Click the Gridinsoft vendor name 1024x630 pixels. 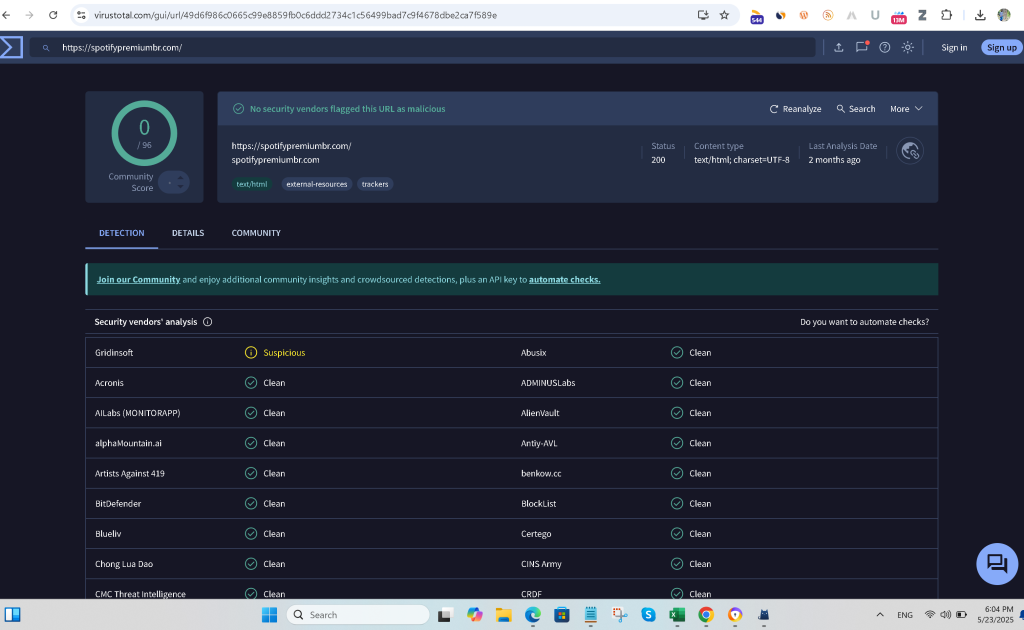tap(114, 353)
